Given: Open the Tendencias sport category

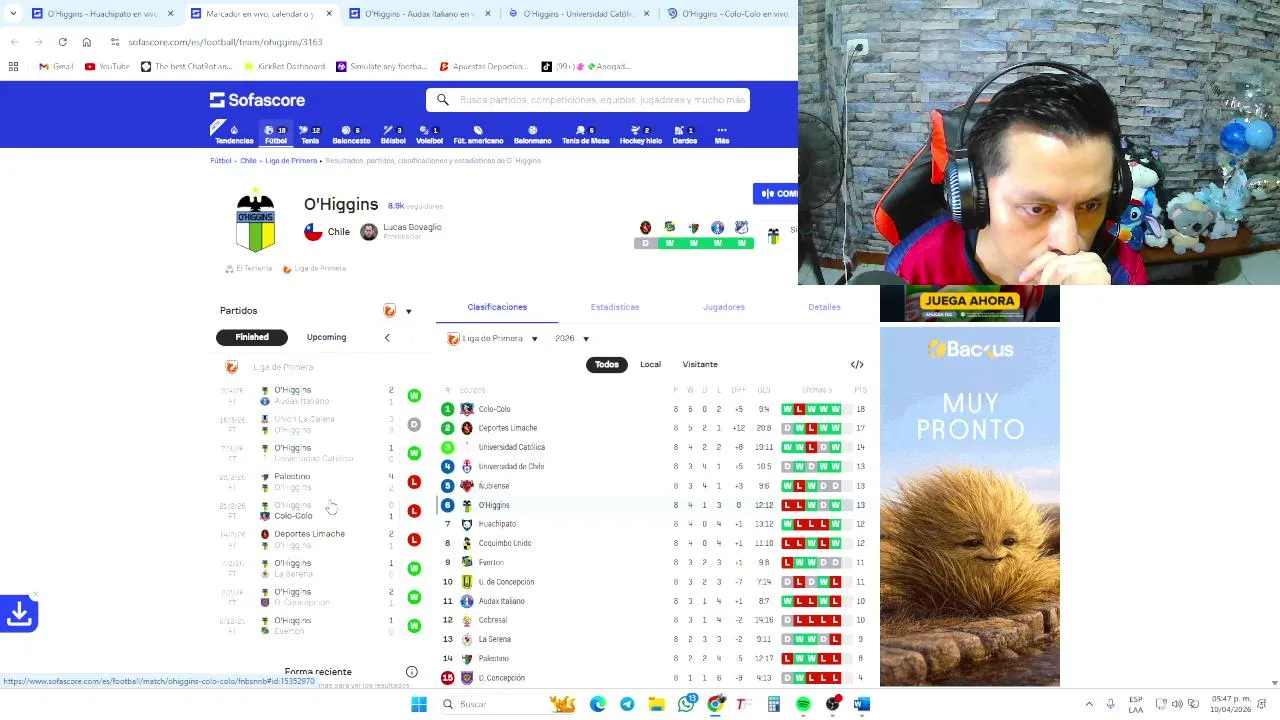Looking at the screenshot, I should (x=234, y=134).
